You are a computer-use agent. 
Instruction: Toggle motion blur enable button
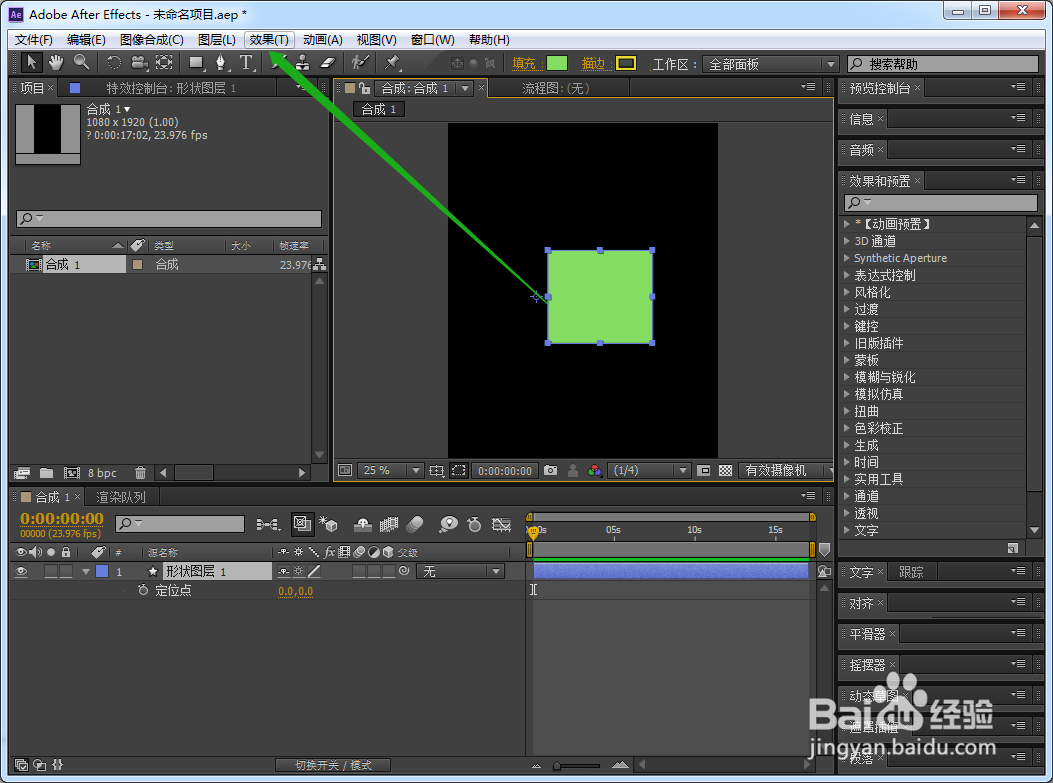point(415,524)
